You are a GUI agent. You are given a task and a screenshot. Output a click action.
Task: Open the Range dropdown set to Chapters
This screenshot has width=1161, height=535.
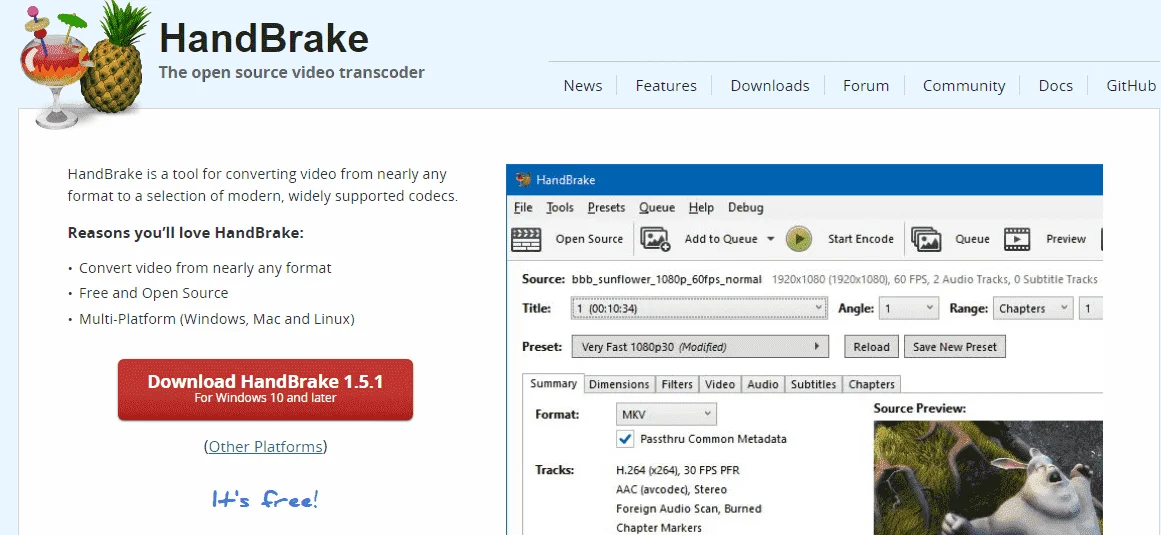1033,309
